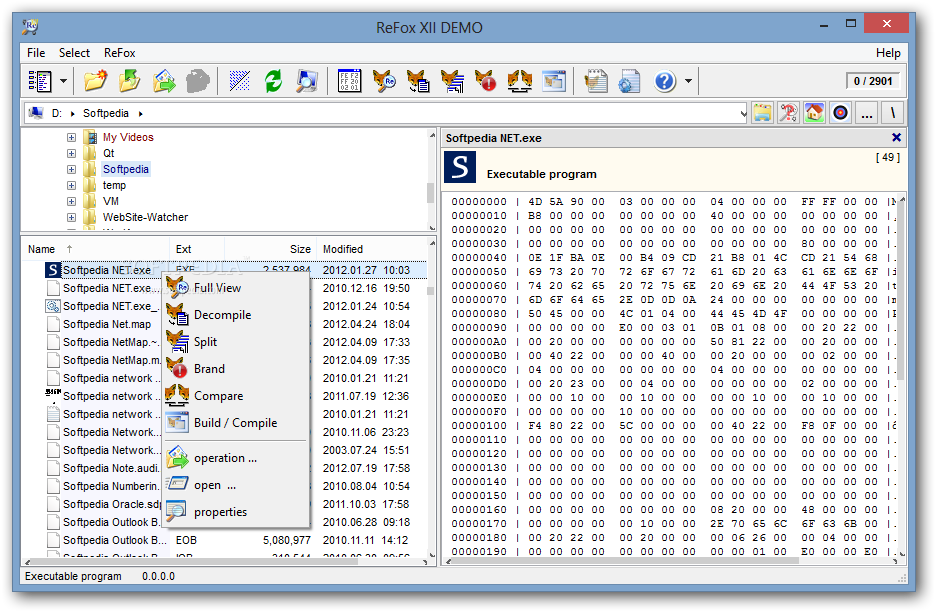Viewport: 936px width, 612px height.
Task: Open the path bar history dropdown
Action: (x=743, y=113)
